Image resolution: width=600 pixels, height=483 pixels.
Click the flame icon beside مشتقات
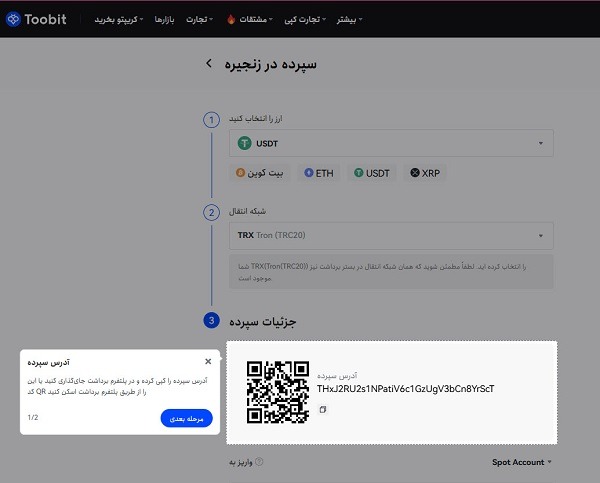point(231,19)
